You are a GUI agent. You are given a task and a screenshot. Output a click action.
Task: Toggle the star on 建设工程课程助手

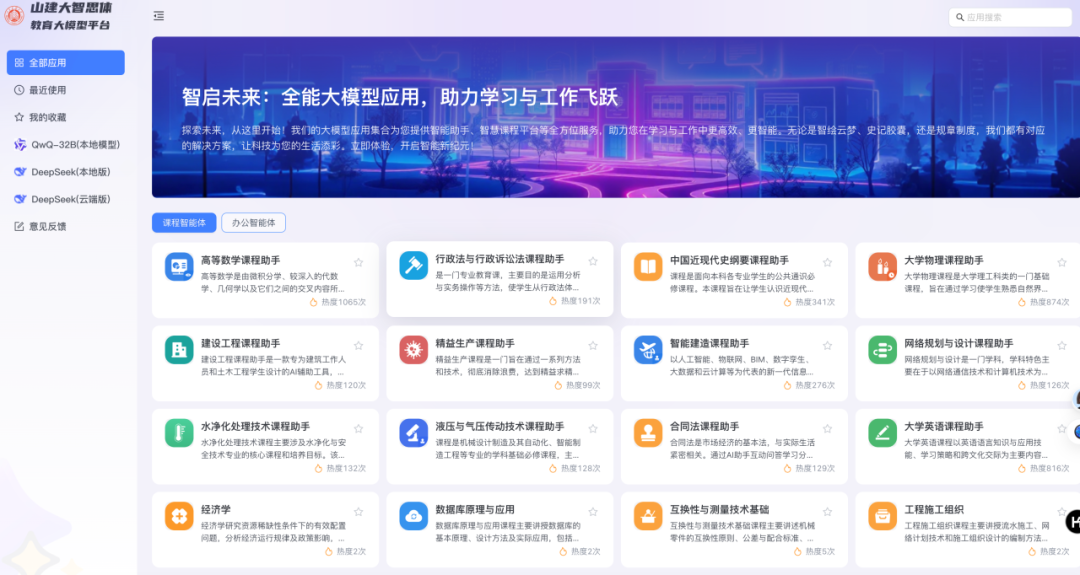click(359, 346)
